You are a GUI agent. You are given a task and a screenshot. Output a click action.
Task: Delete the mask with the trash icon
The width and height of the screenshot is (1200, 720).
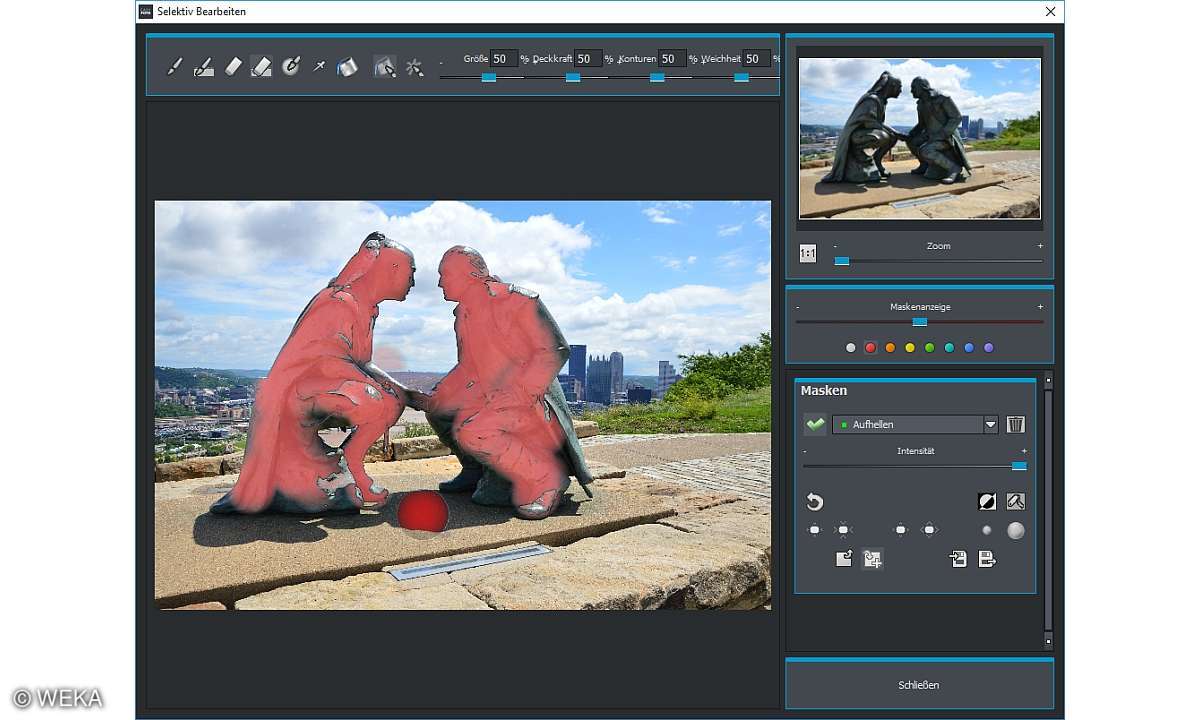pyautogui.click(x=1015, y=424)
